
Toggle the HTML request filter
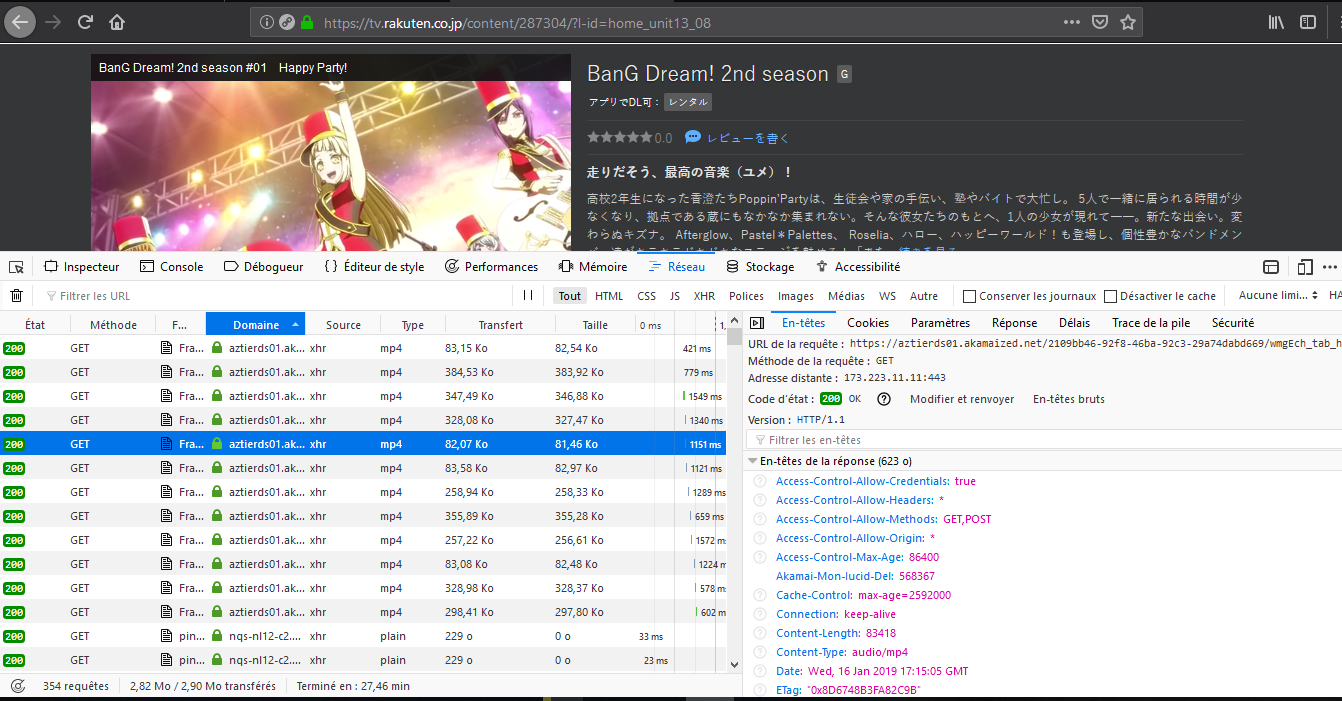click(x=609, y=296)
